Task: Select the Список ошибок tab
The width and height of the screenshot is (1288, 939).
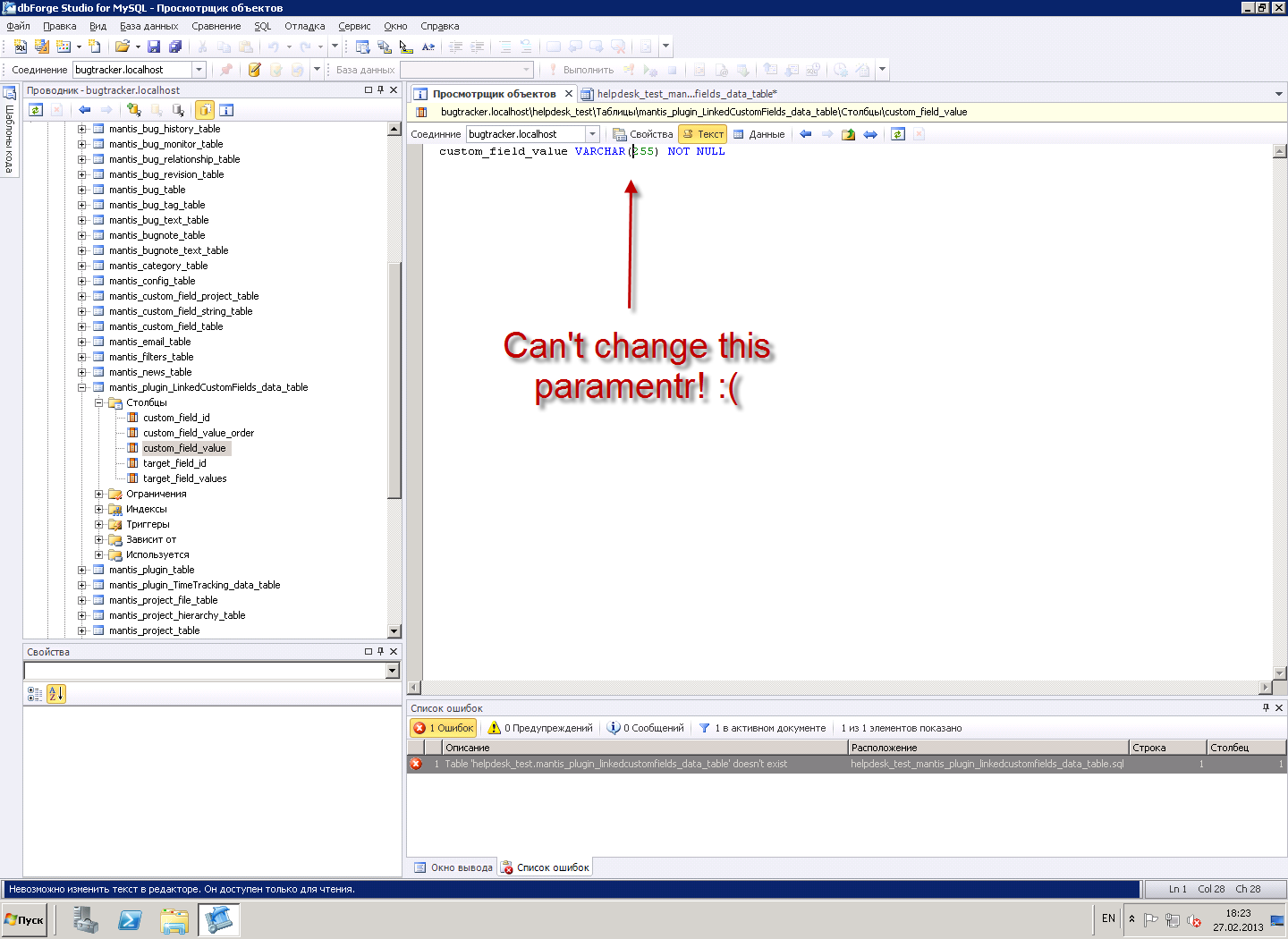Action: [x=546, y=867]
